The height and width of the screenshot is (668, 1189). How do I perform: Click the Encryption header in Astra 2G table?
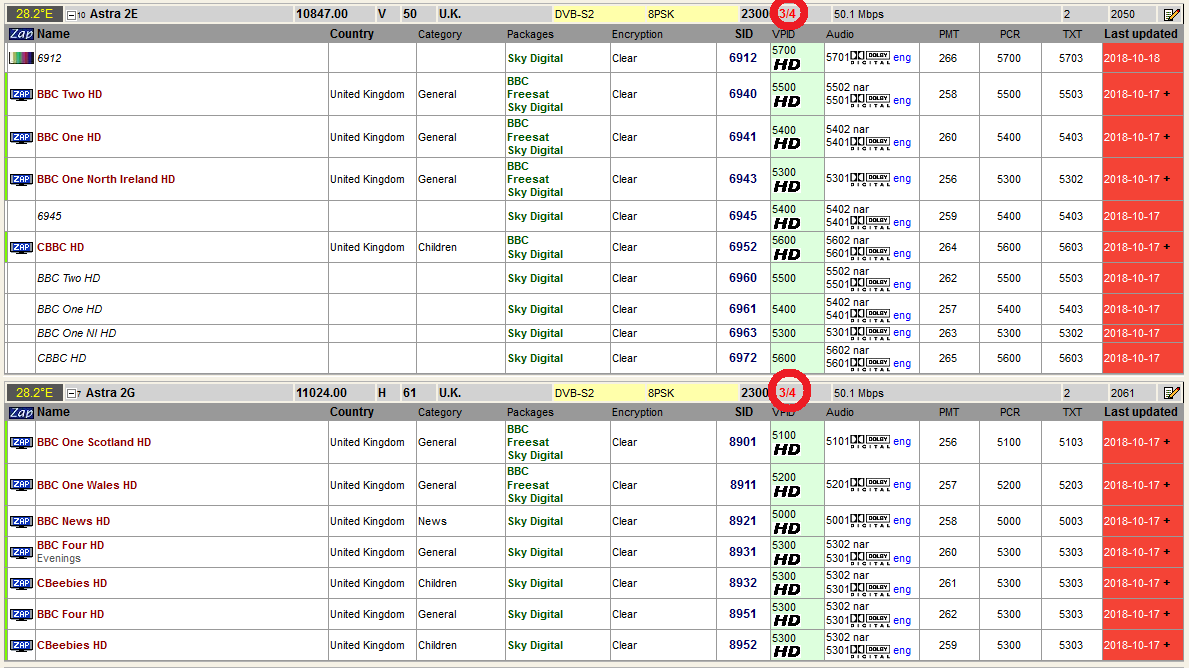[638, 412]
